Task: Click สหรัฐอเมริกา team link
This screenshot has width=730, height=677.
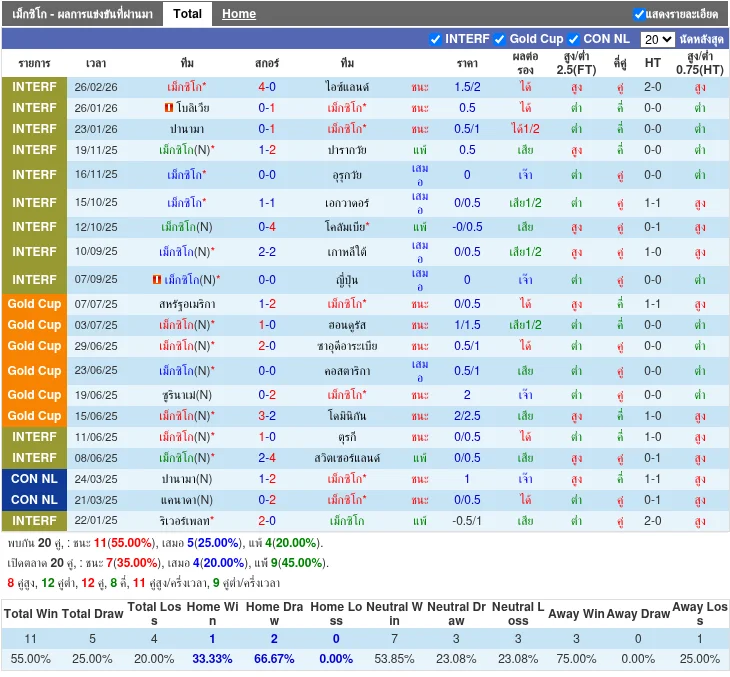Action: pyautogui.click(x=187, y=304)
